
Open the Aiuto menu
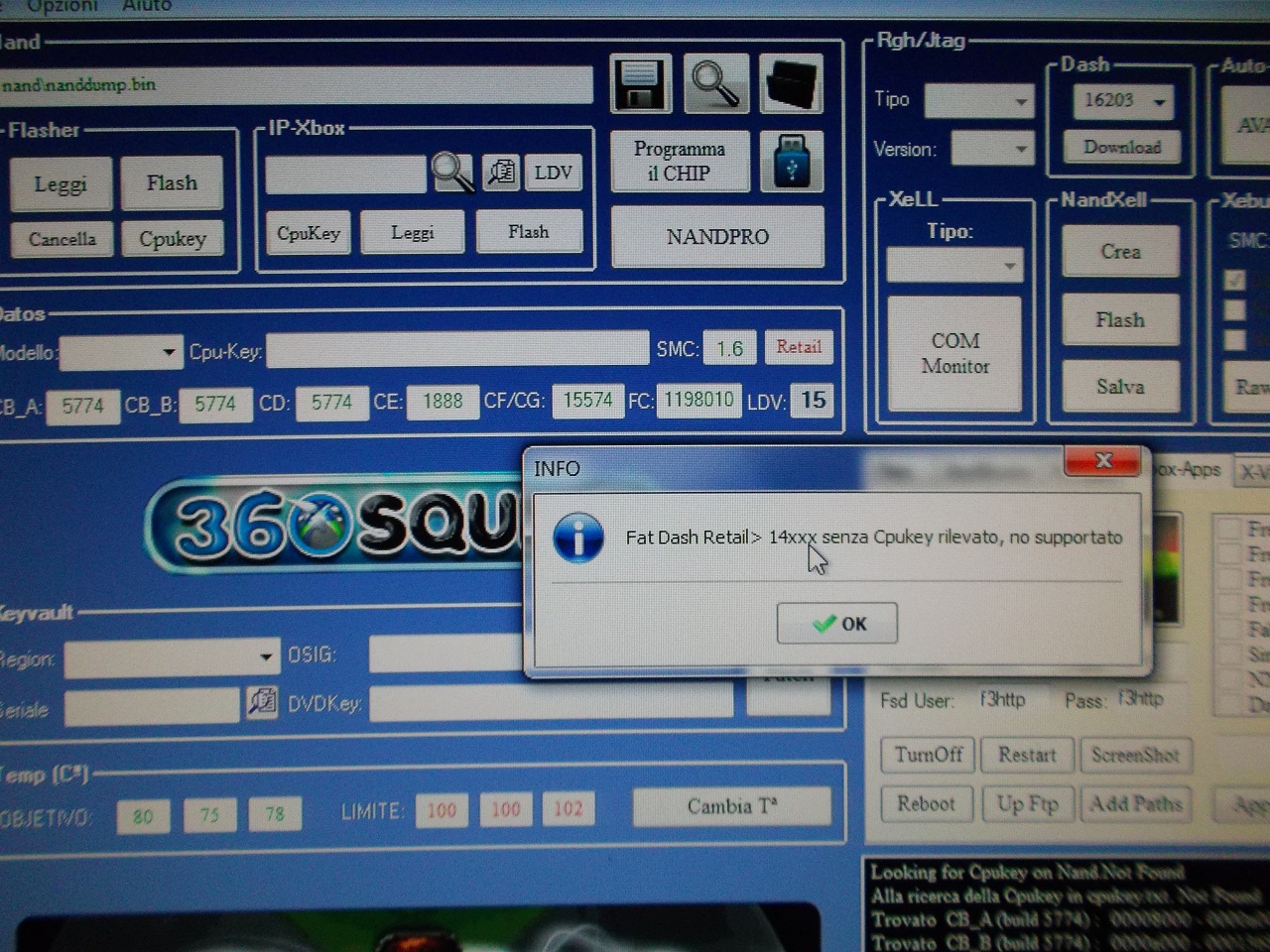pyautogui.click(x=147, y=6)
